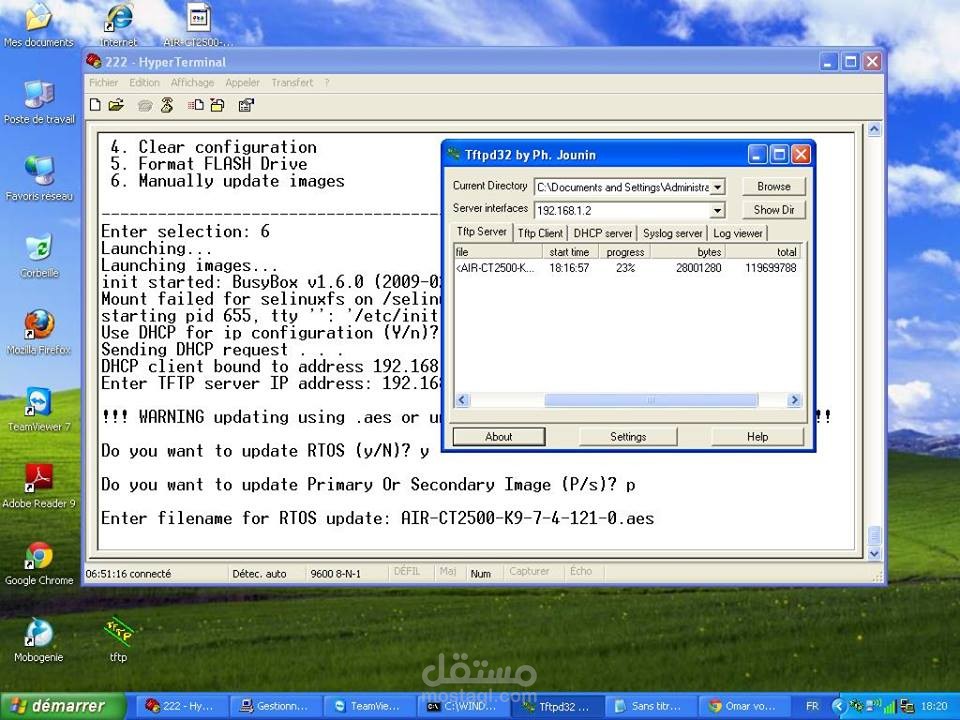Open the Transfert menu in HyperTerminal
The image size is (960, 720).
coord(292,82)
